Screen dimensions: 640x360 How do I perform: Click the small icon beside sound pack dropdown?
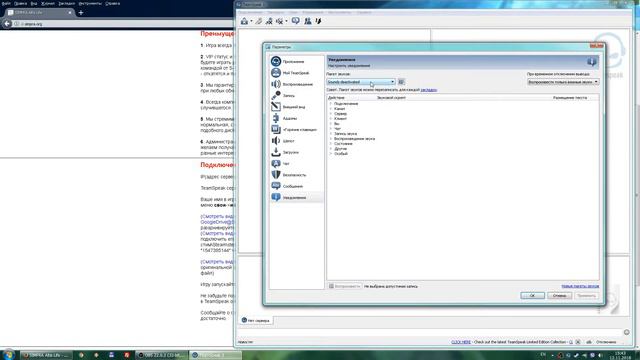[x=401, y=82]
